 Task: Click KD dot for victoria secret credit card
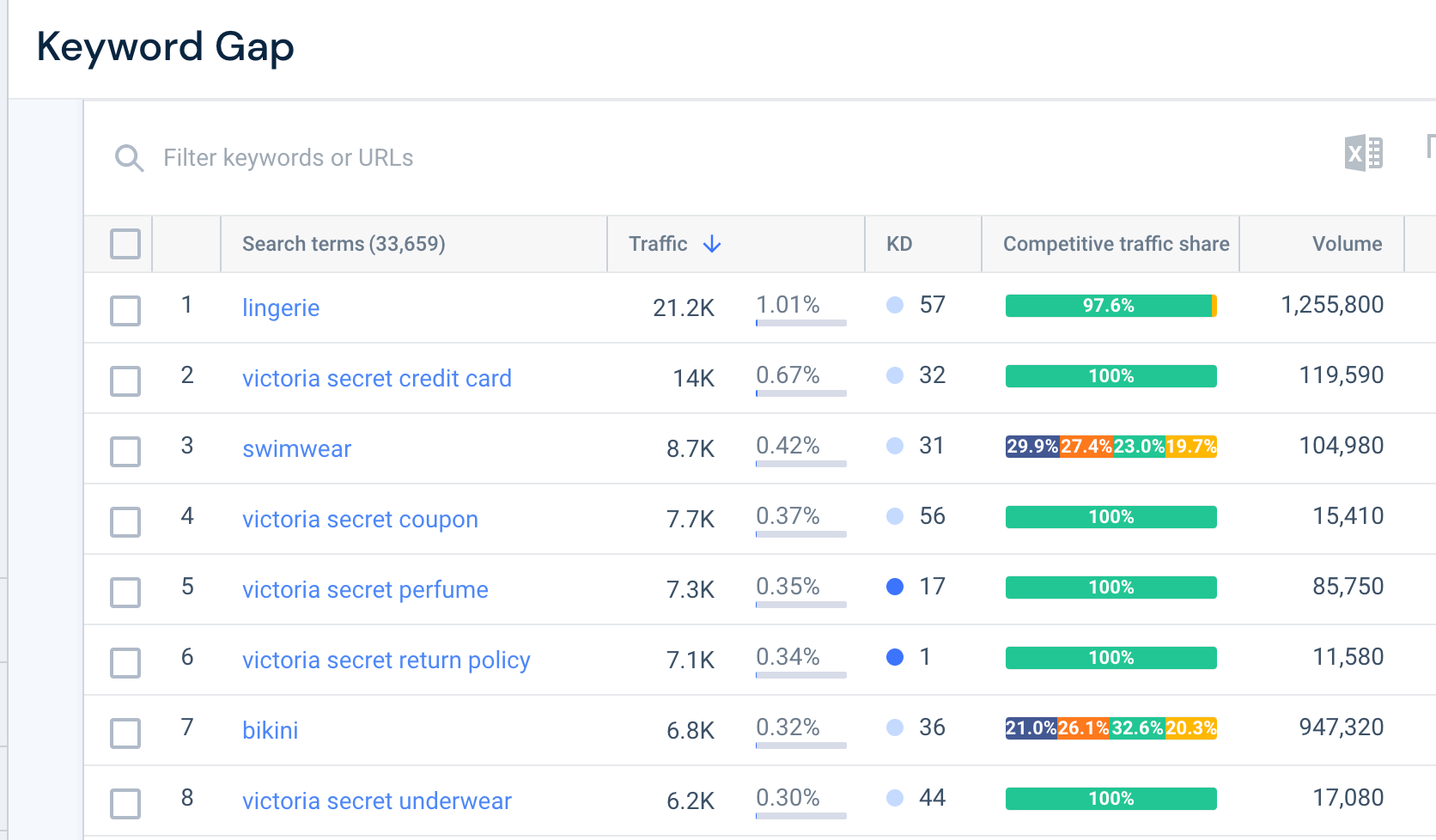coord(895,375)
